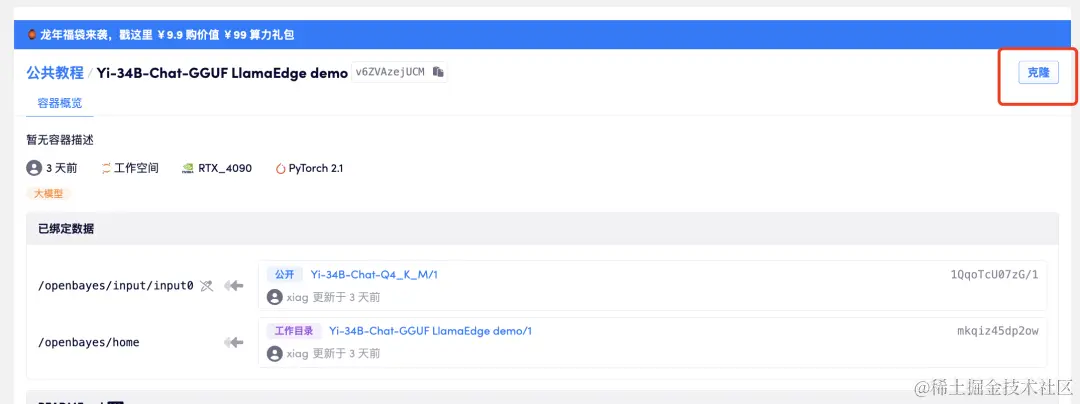Click the 工作空间 workspace icon
The height and width of the screenshot is (404, 1080).
tap(106, 168)
